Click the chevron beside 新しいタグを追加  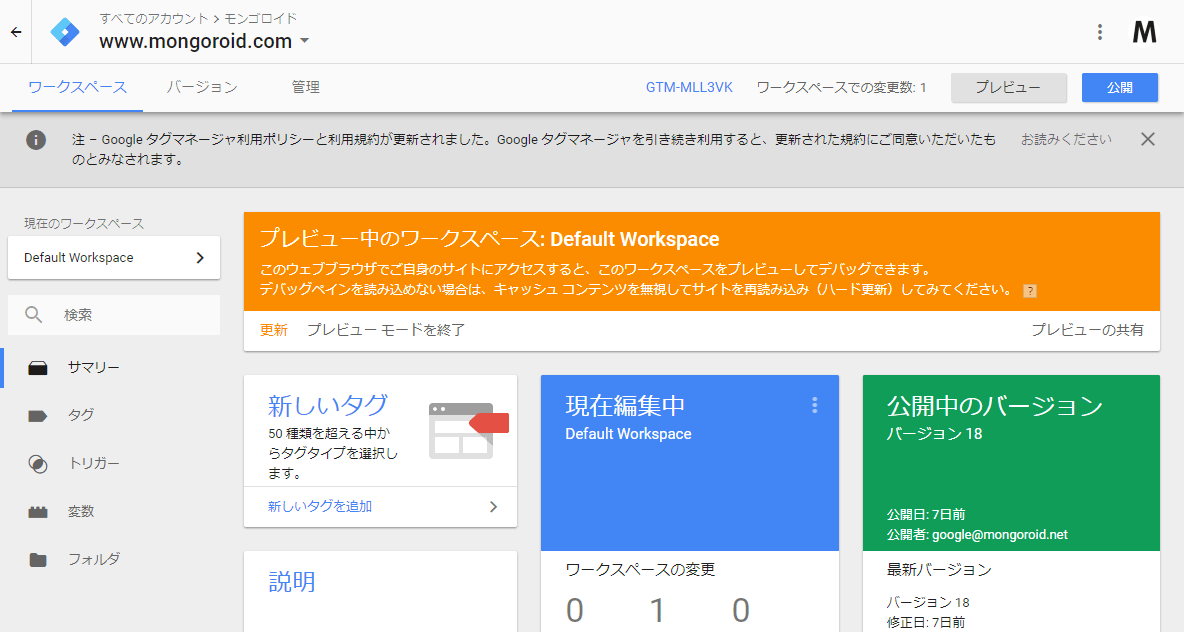pos(493,507)
